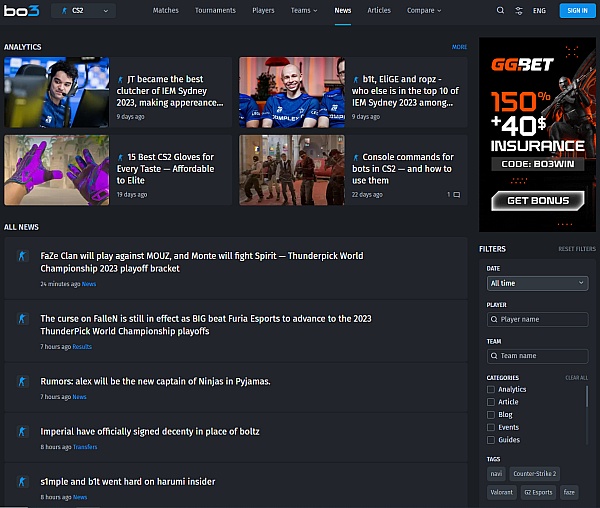
Task: Check the Analytics category checkbox
Action: 491,389
